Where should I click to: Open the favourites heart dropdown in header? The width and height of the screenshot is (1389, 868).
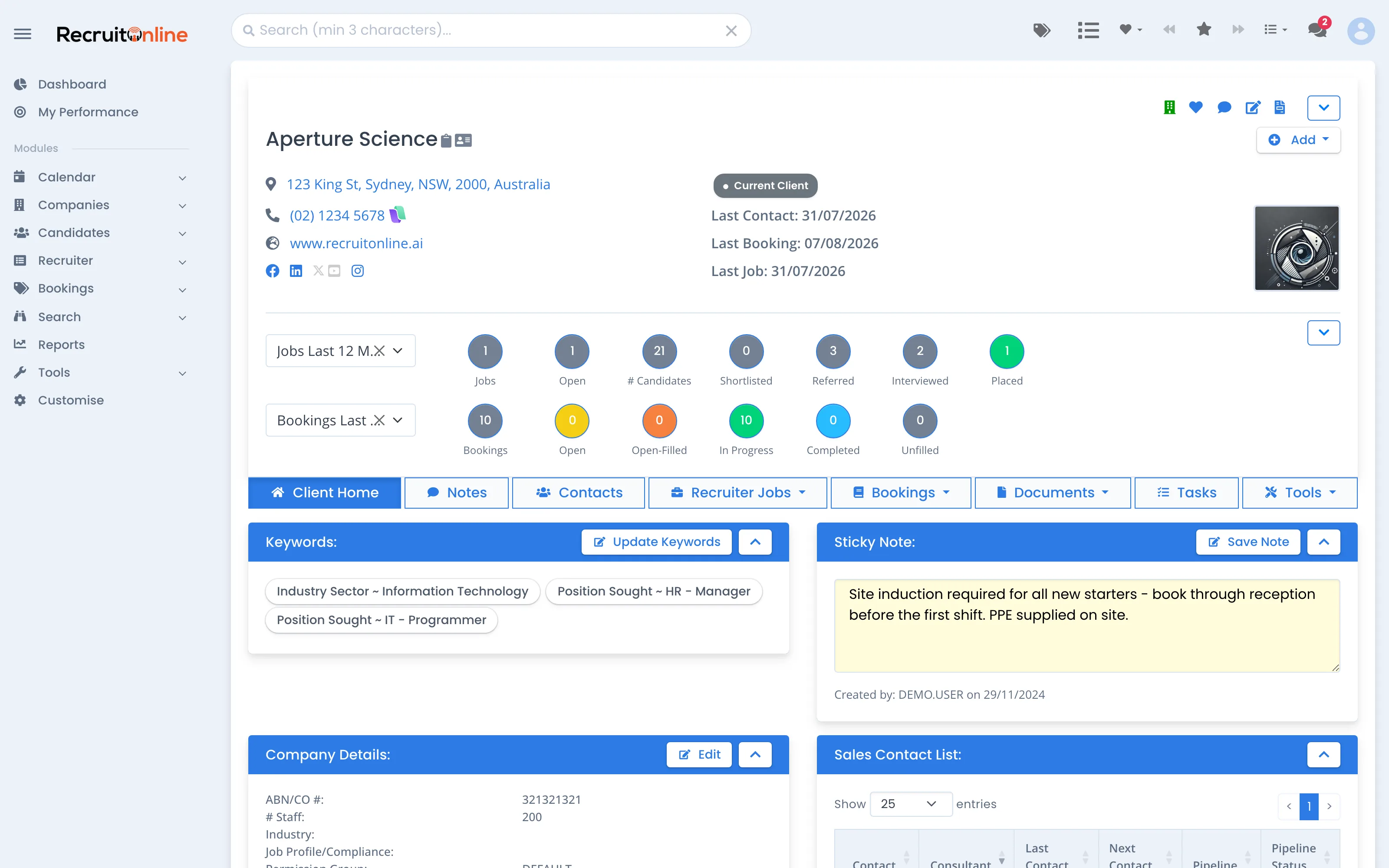tap(1130, 29)
